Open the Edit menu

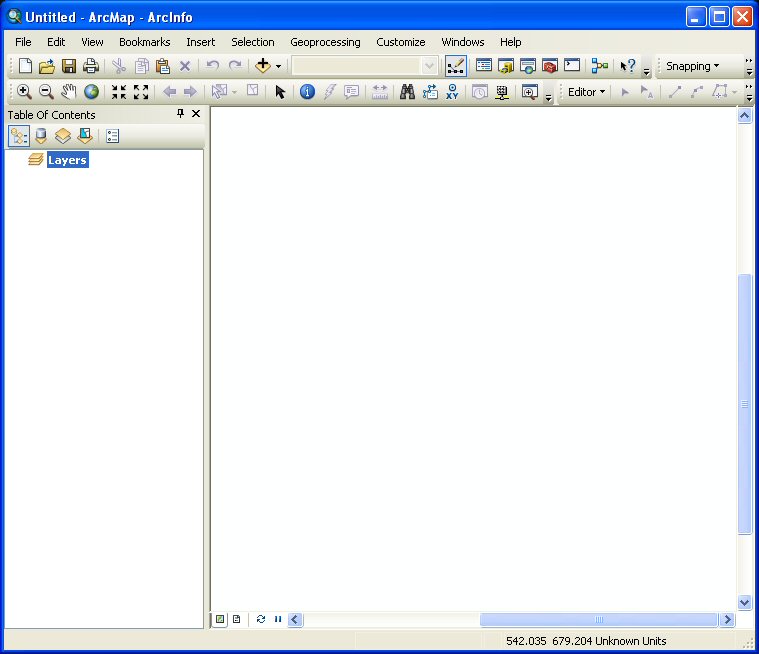pos(56,42)
